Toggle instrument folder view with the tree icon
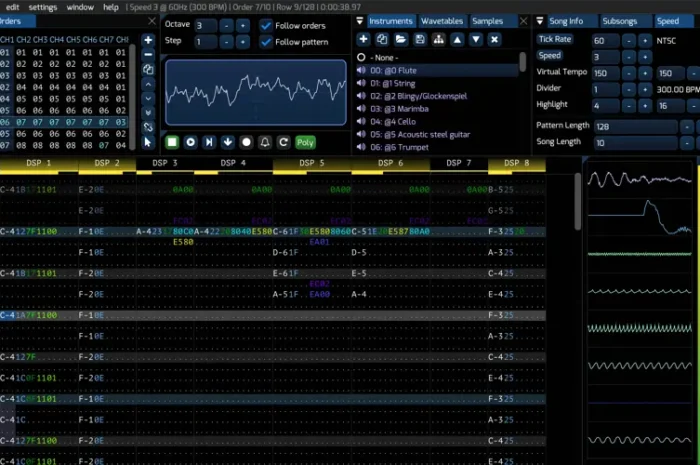 (x=438, y=39)
